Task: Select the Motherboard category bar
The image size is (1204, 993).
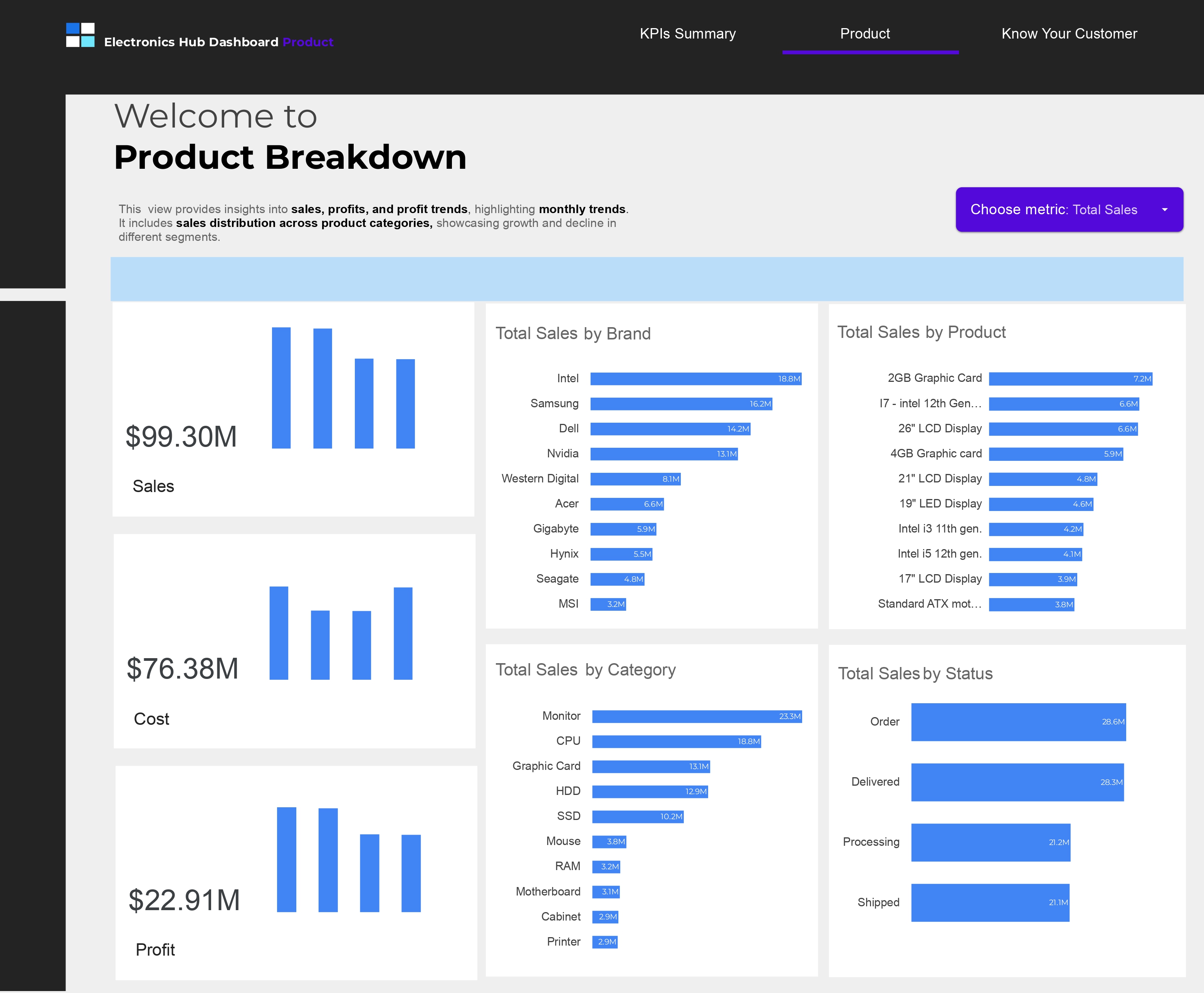Action: [606, 892]
